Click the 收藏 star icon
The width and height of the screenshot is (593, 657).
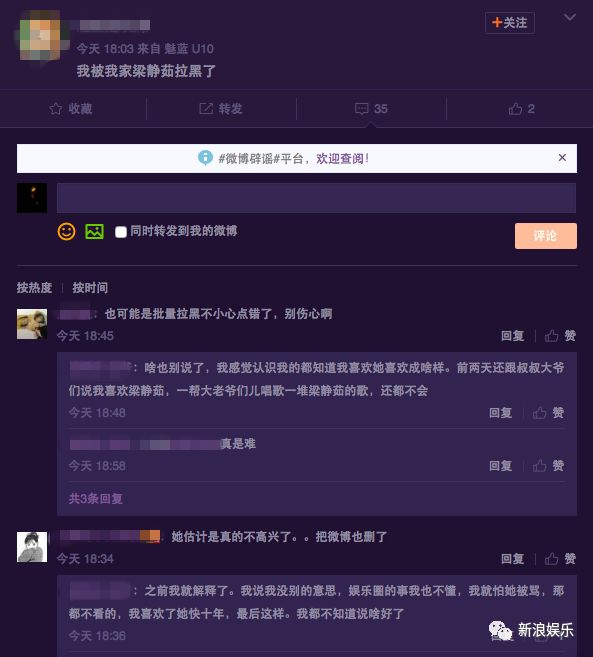[55, 109]
